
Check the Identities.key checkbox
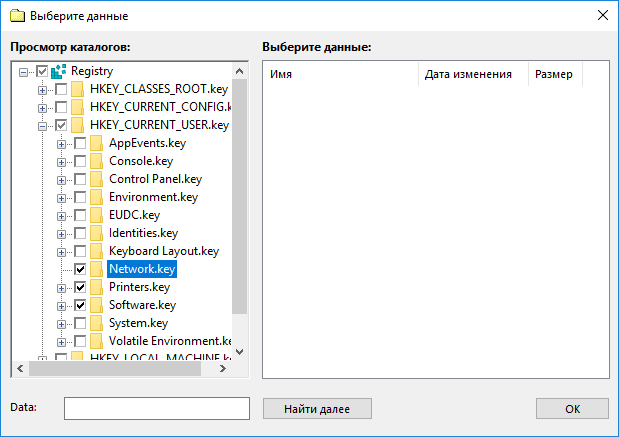pos(80,233)
